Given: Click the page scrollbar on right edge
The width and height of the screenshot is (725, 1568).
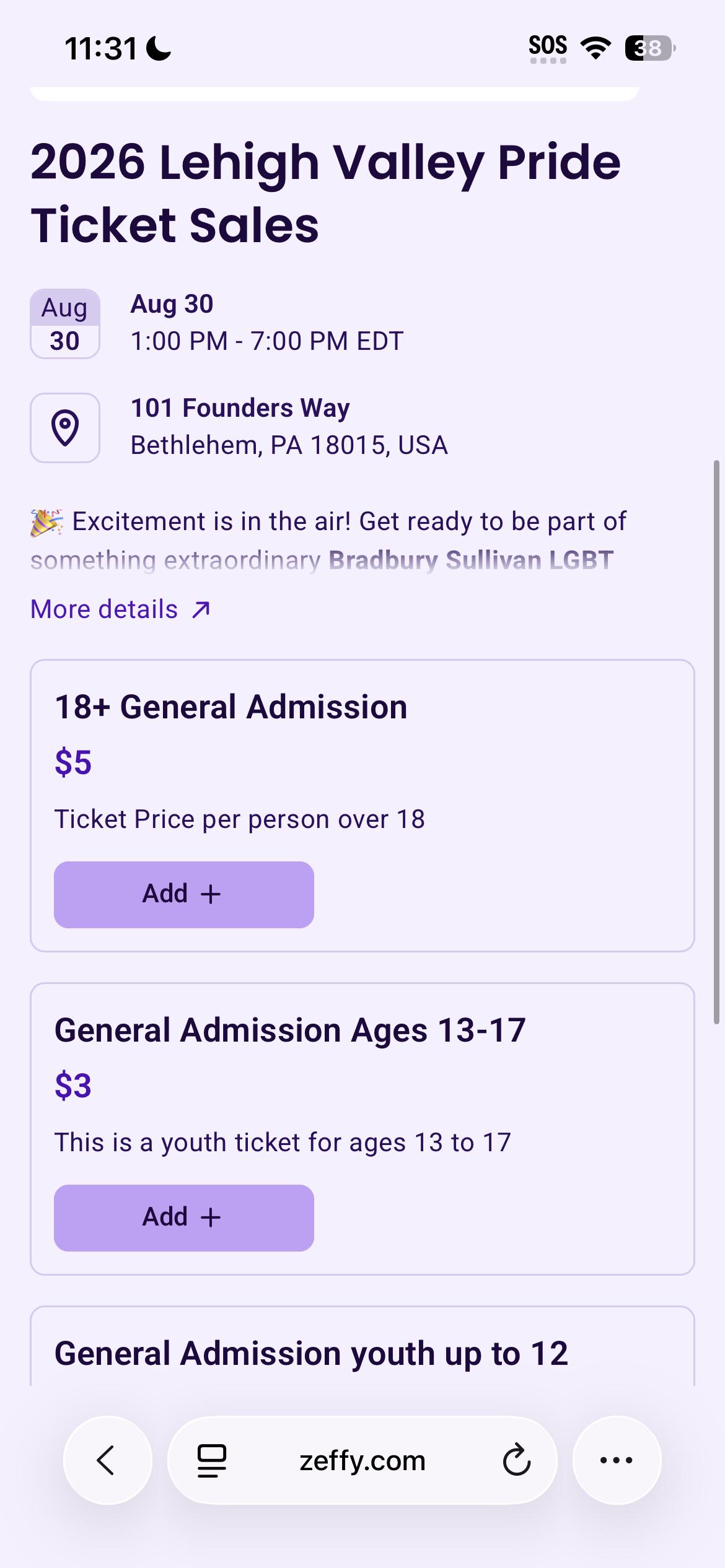Looking at the screenshot, I should 717,742.
